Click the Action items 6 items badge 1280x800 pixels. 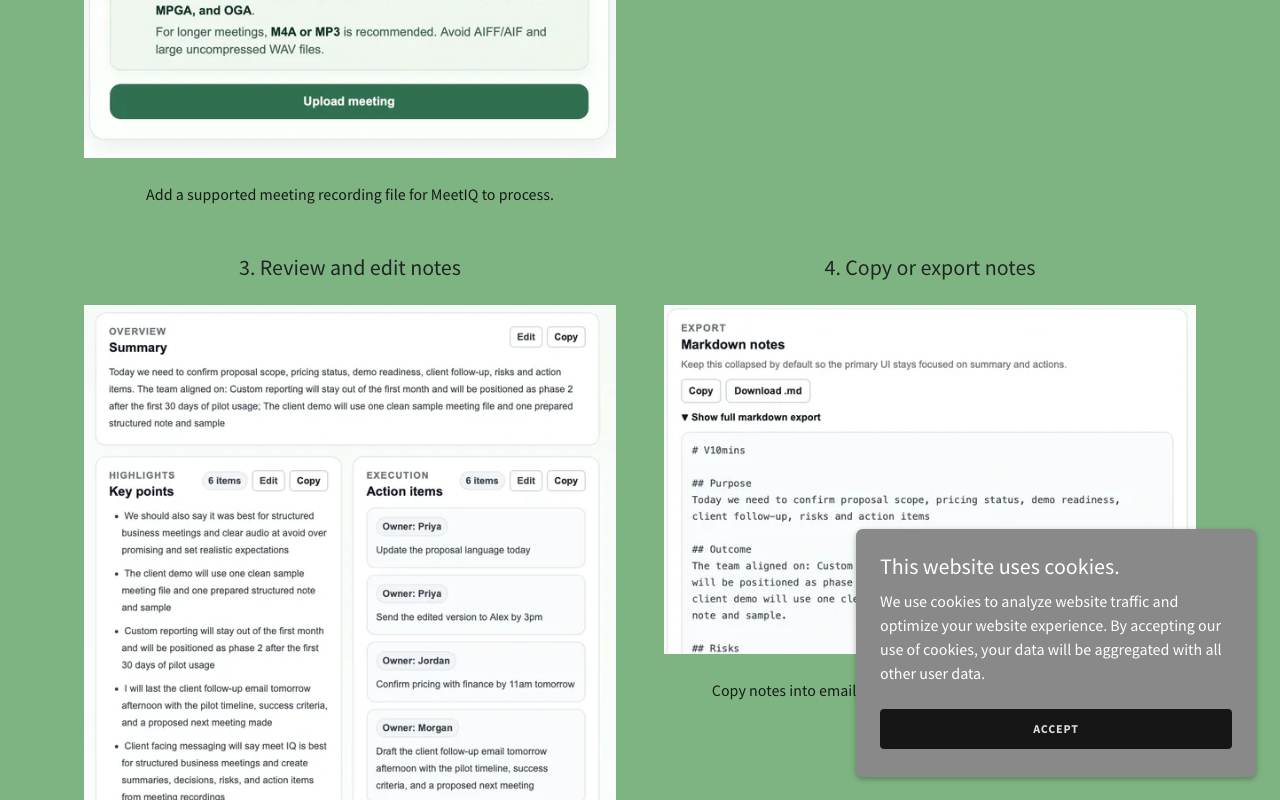pos(483,481)
